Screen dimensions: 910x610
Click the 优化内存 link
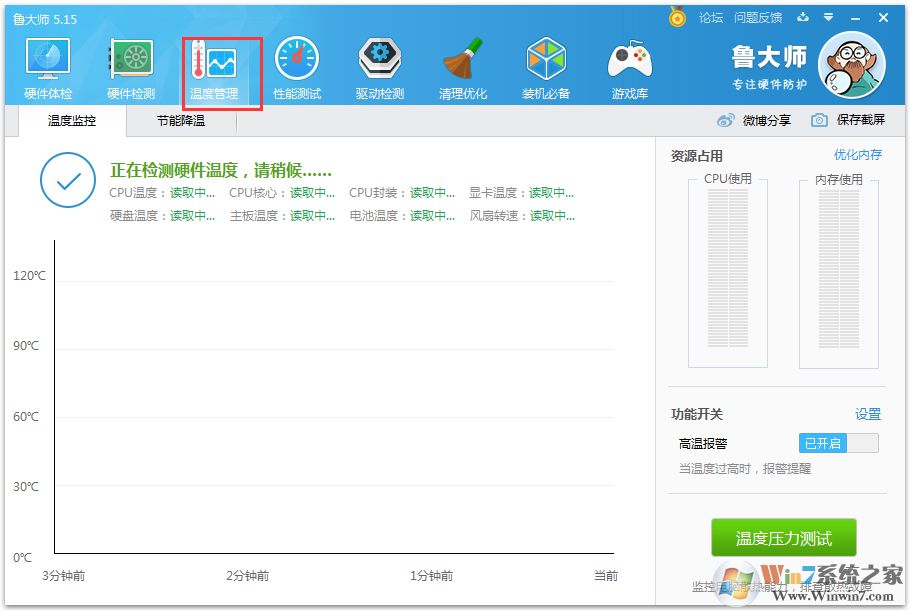858,155
